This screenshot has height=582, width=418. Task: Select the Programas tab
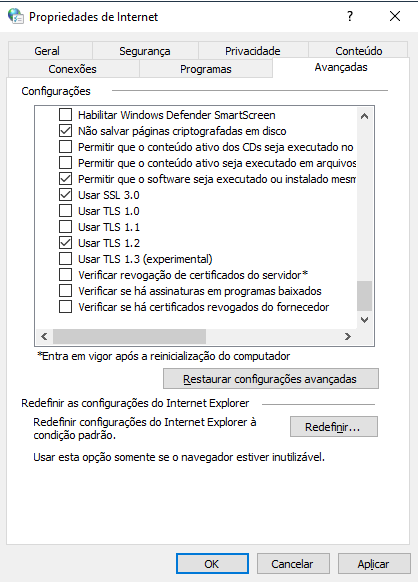[x=206, y=69]
